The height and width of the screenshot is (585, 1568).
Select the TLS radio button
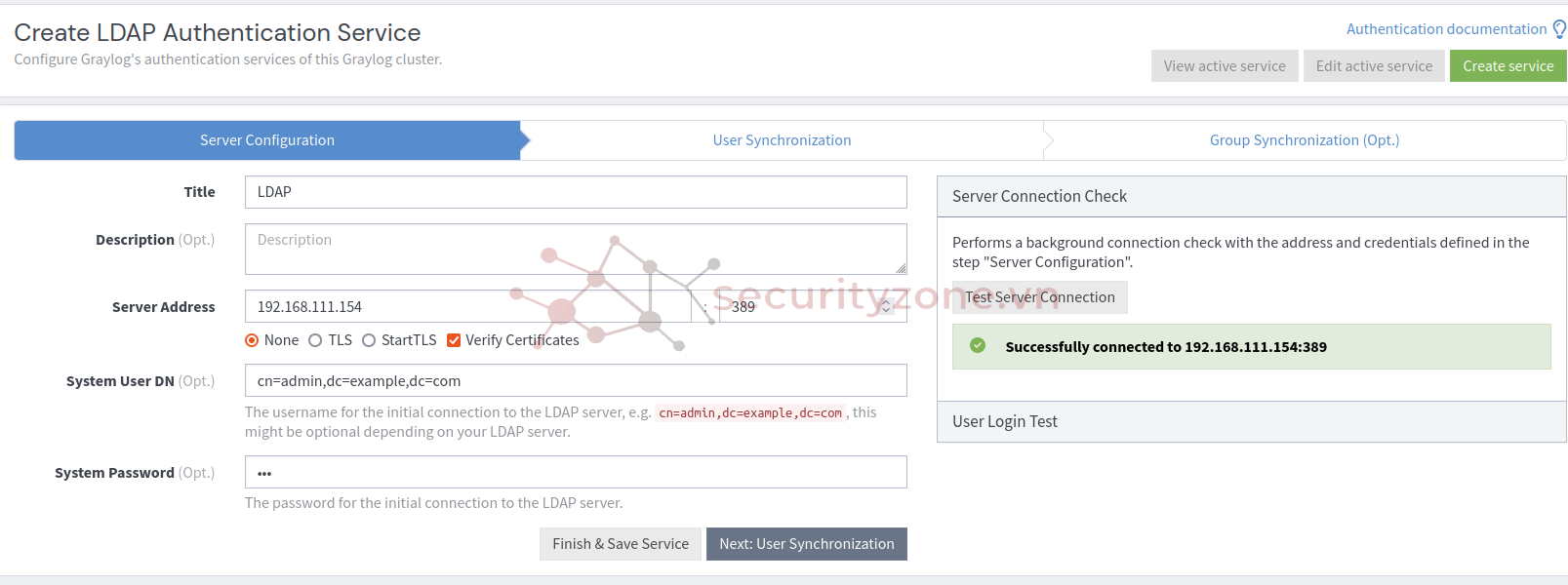pos(315,340)
